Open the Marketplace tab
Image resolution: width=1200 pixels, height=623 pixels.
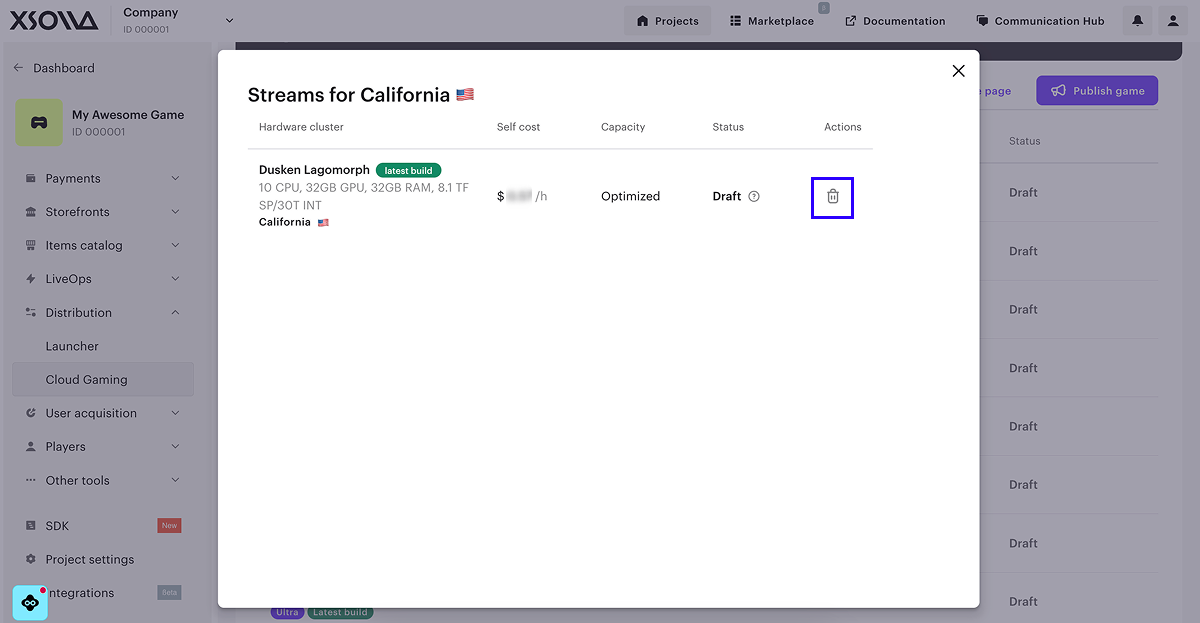[x=771, y=21]
